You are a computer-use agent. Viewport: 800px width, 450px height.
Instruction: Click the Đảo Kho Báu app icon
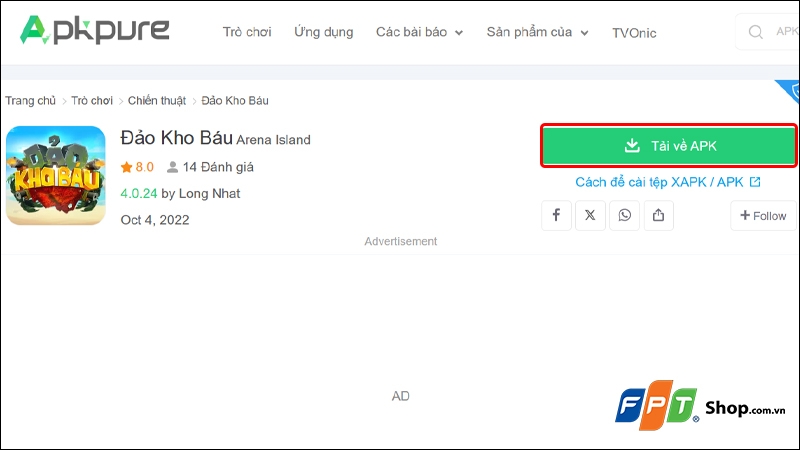pos(56,176)
